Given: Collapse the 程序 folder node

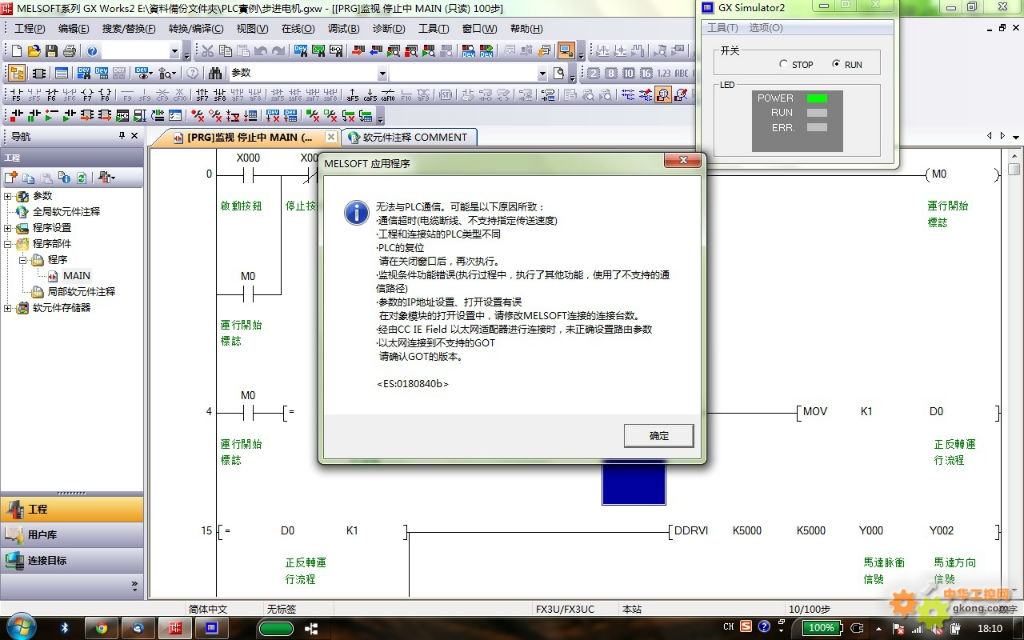Looking at the screenshot, I should click(x=23, y=260).
